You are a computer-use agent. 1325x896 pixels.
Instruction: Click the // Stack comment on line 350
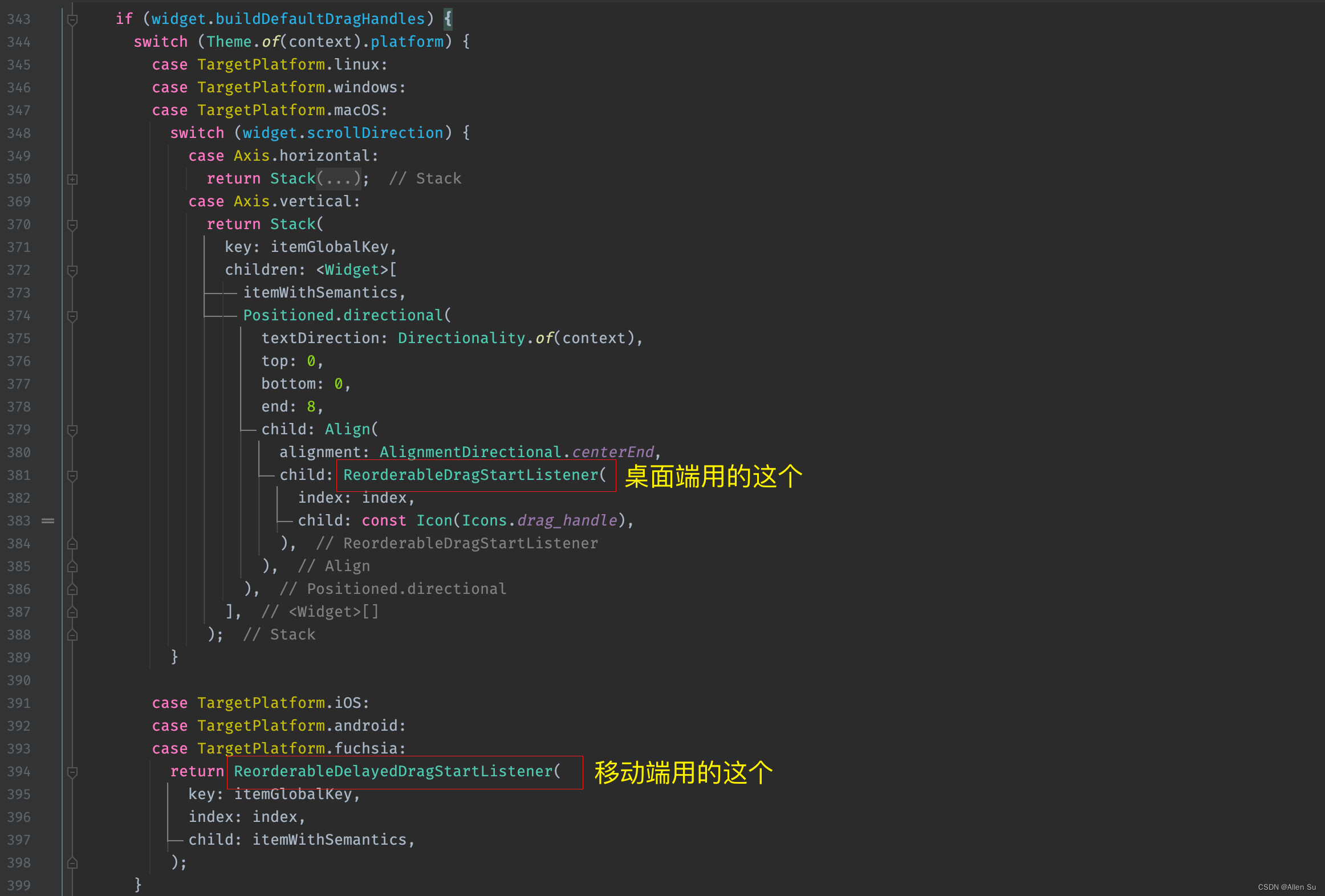425,179
